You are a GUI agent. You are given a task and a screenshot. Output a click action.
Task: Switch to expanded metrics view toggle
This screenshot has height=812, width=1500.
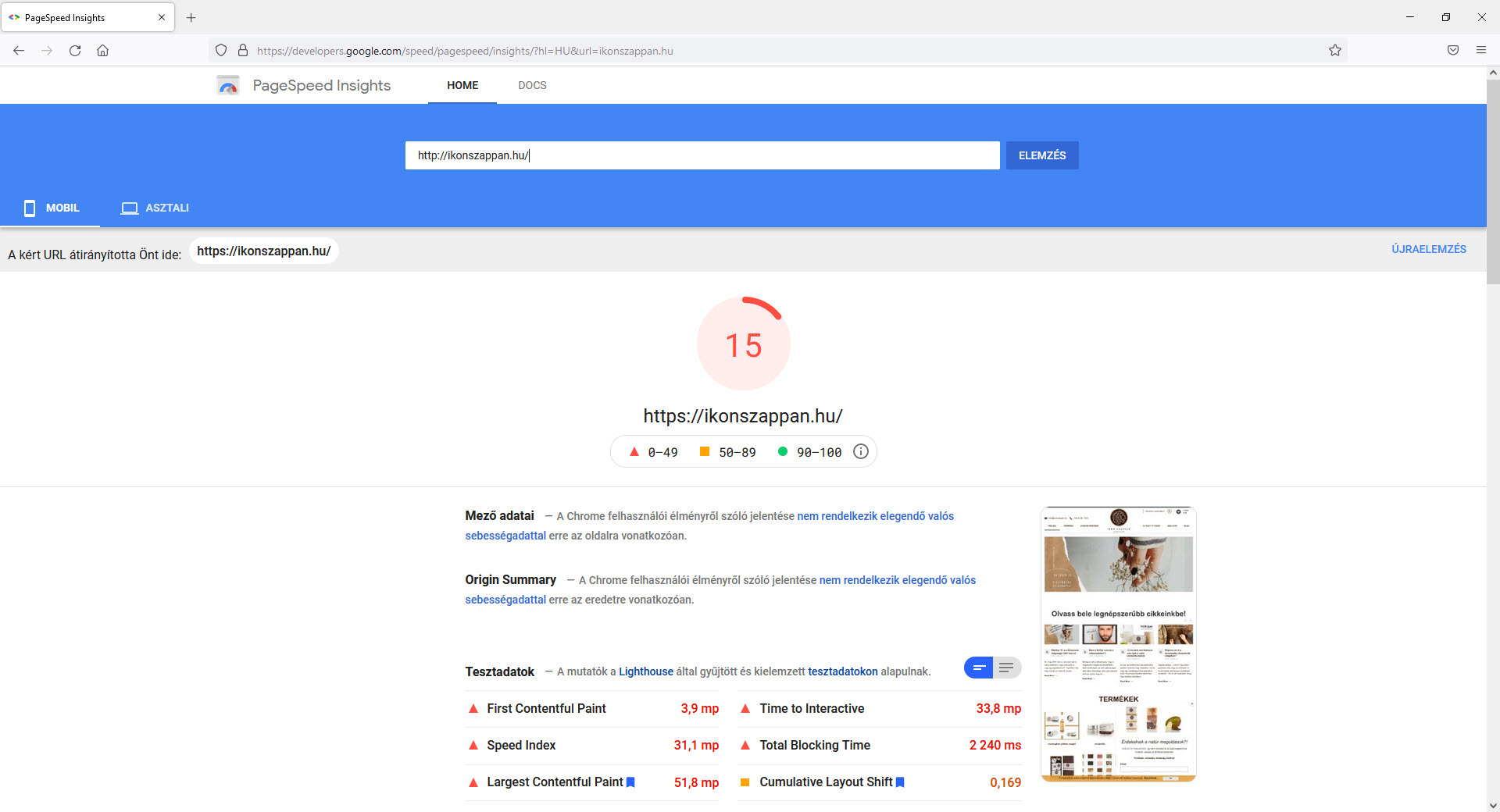coord(1006,668)
